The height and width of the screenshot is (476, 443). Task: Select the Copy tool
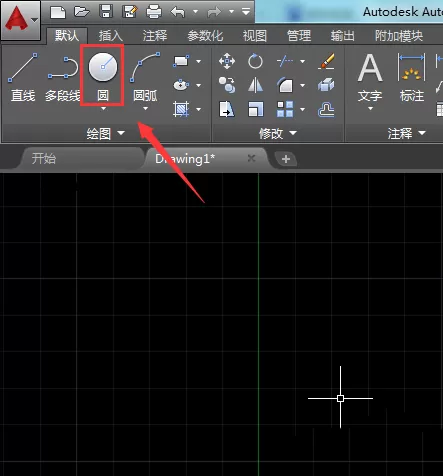(227, 85)
